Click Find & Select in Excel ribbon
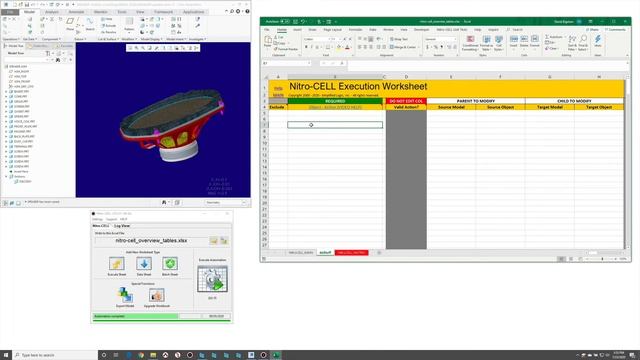The width and height of the screenshot is (640, 360). (583, 43)
